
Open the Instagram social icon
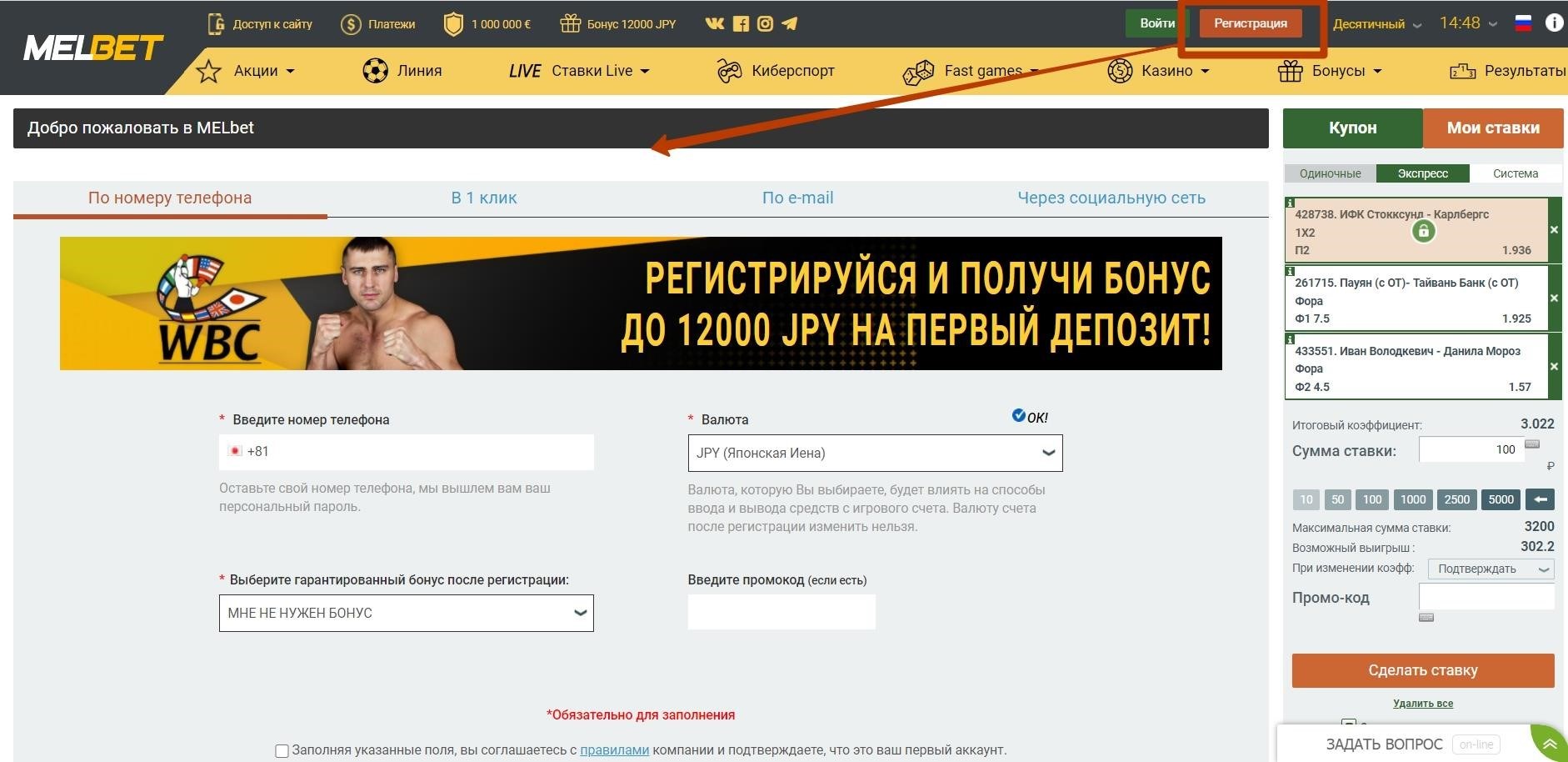coord(765,23)
